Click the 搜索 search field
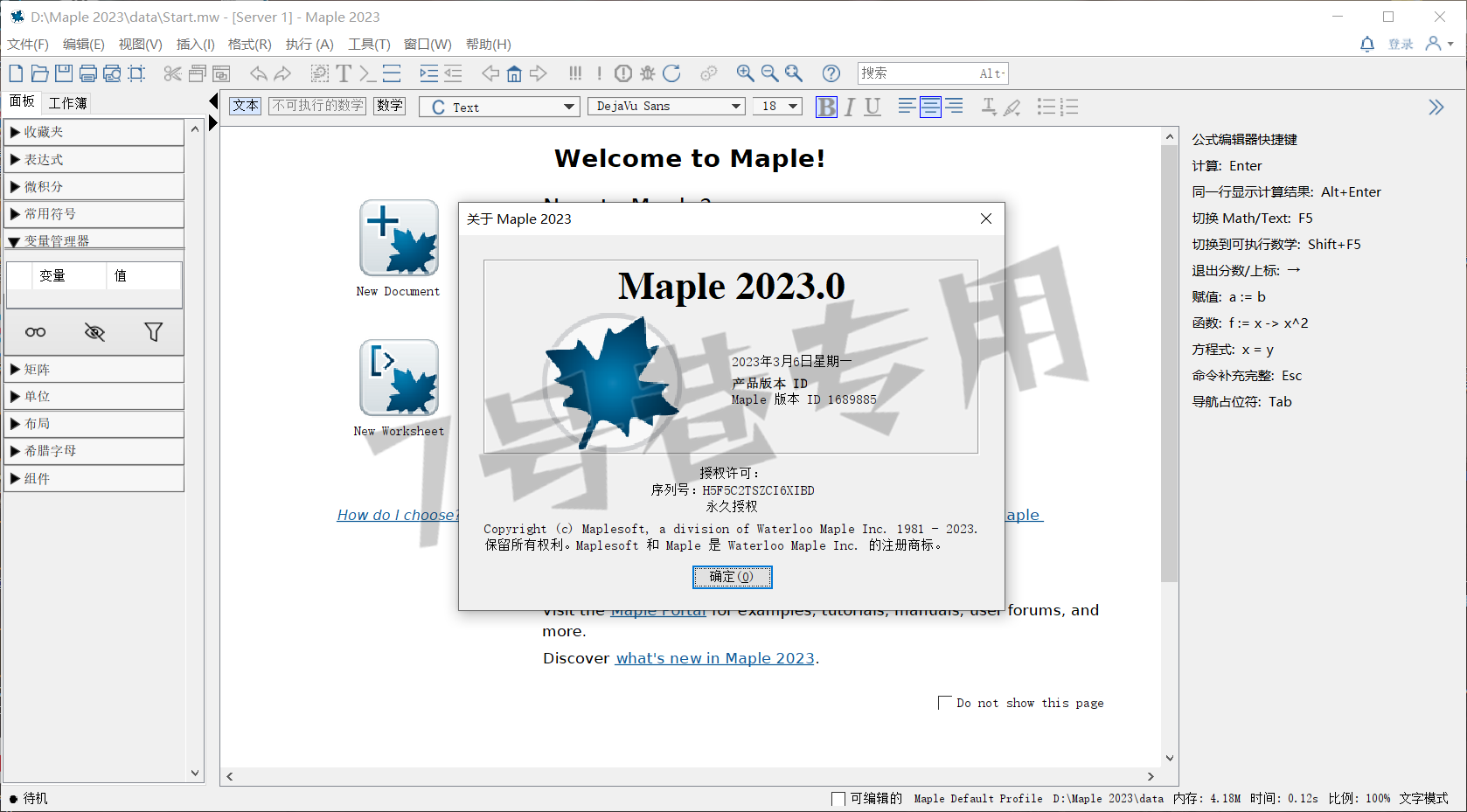1467x812 pixels. pos(933,73)
